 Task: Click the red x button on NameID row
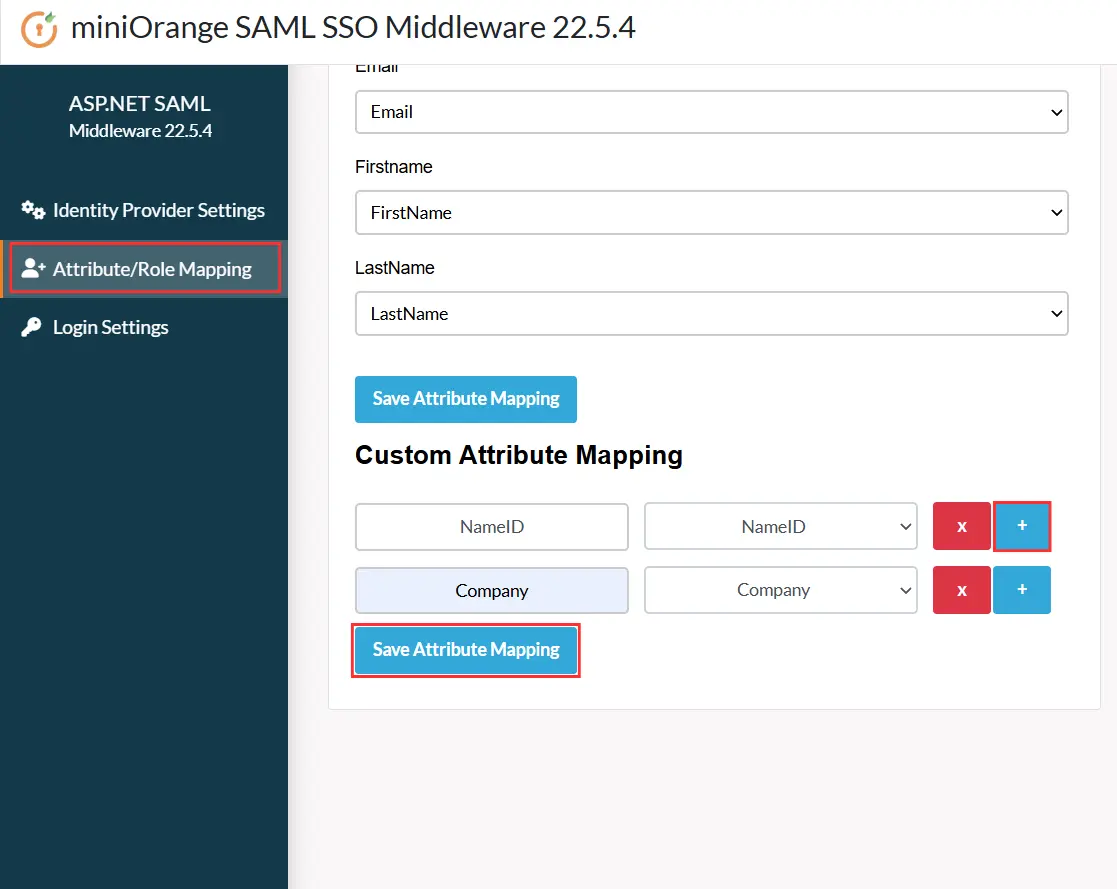click(961, 526)
